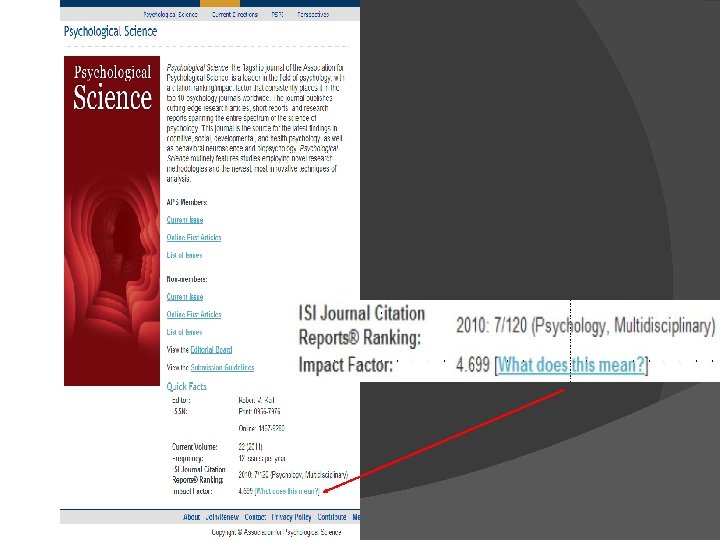Open List of Issues under APS Members

pyautogui.click(x=184, y=255)
